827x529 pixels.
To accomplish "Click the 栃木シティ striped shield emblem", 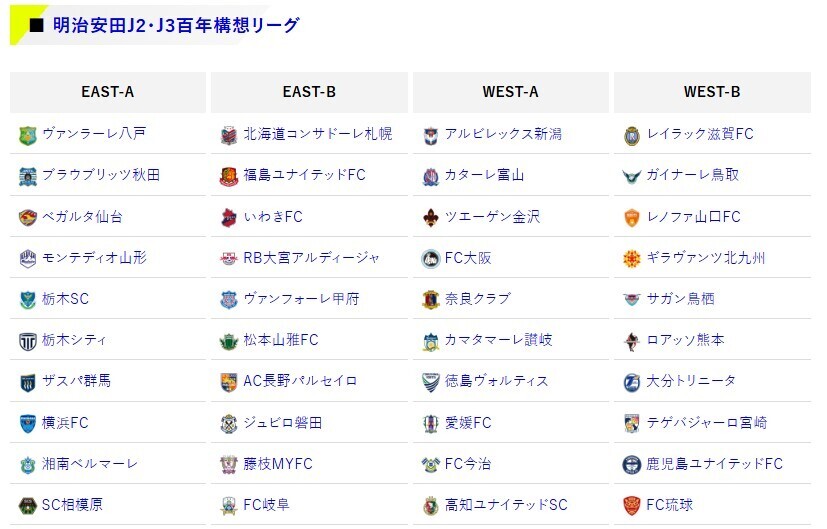I will [27, 341].
